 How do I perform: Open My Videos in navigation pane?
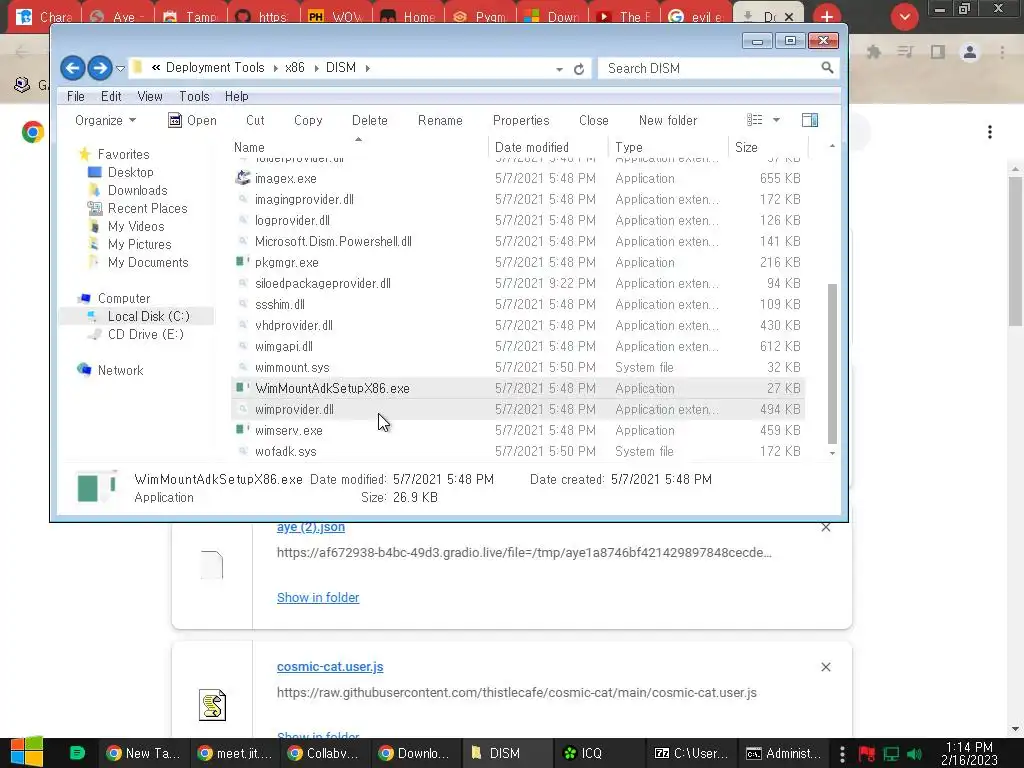(136, 226)
